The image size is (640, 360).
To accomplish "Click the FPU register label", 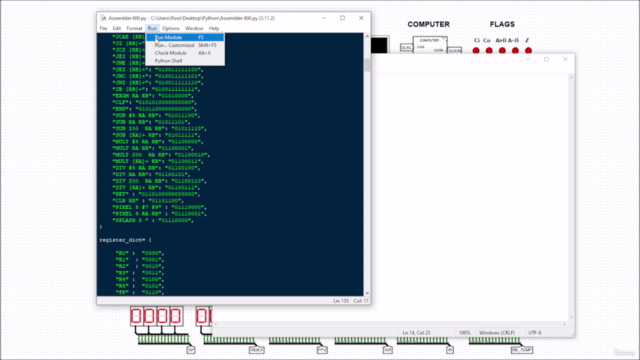I will pyautogui.click(x=322, y=350).
